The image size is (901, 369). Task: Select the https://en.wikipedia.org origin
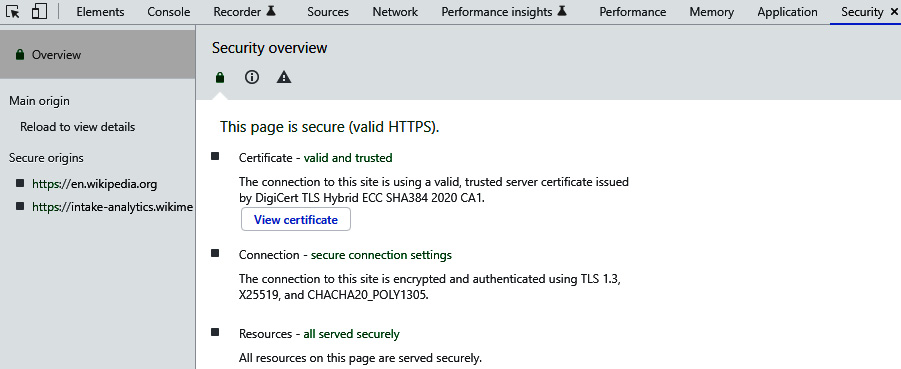94,184
